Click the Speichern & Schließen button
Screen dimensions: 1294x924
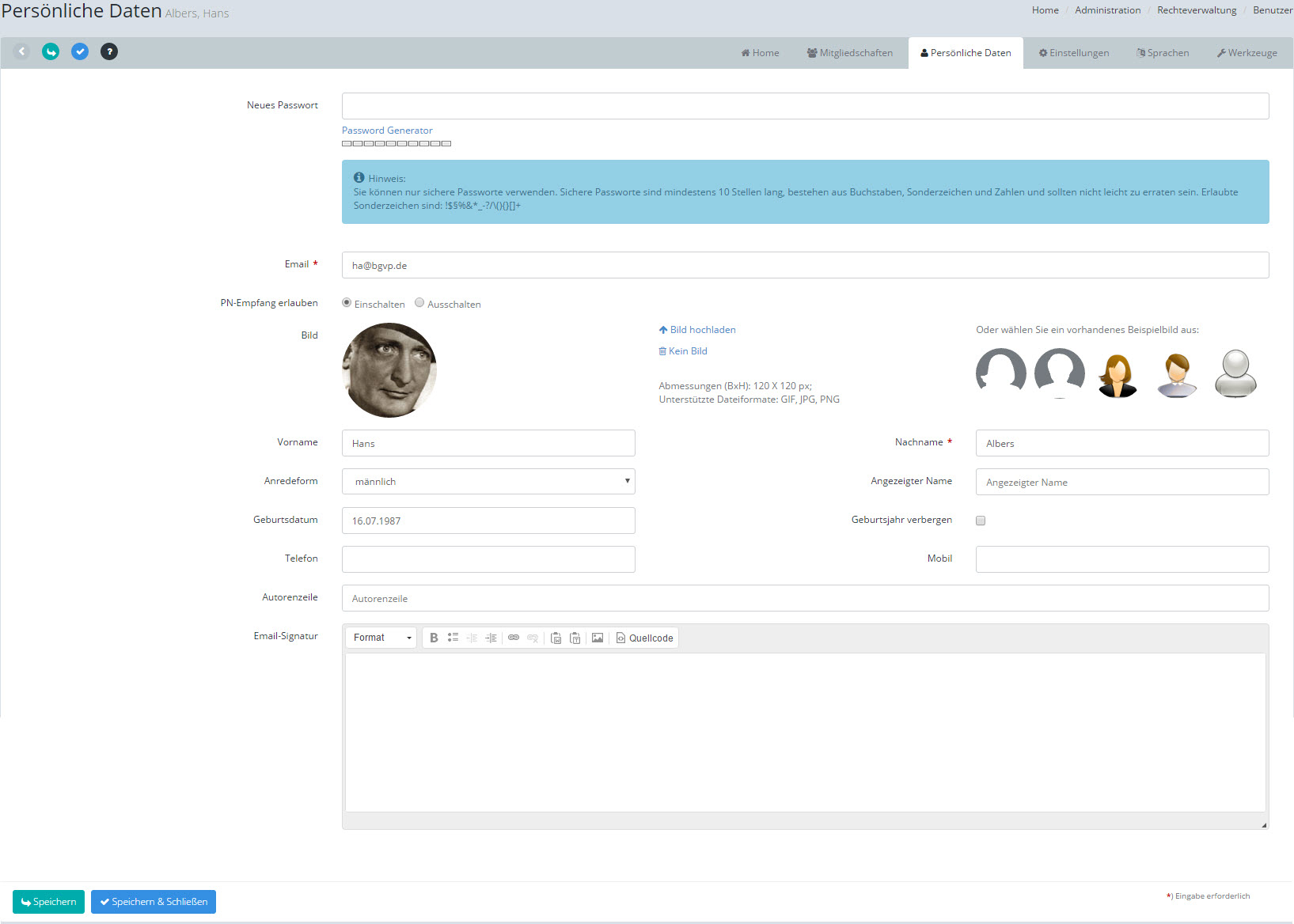coord(154,902)
